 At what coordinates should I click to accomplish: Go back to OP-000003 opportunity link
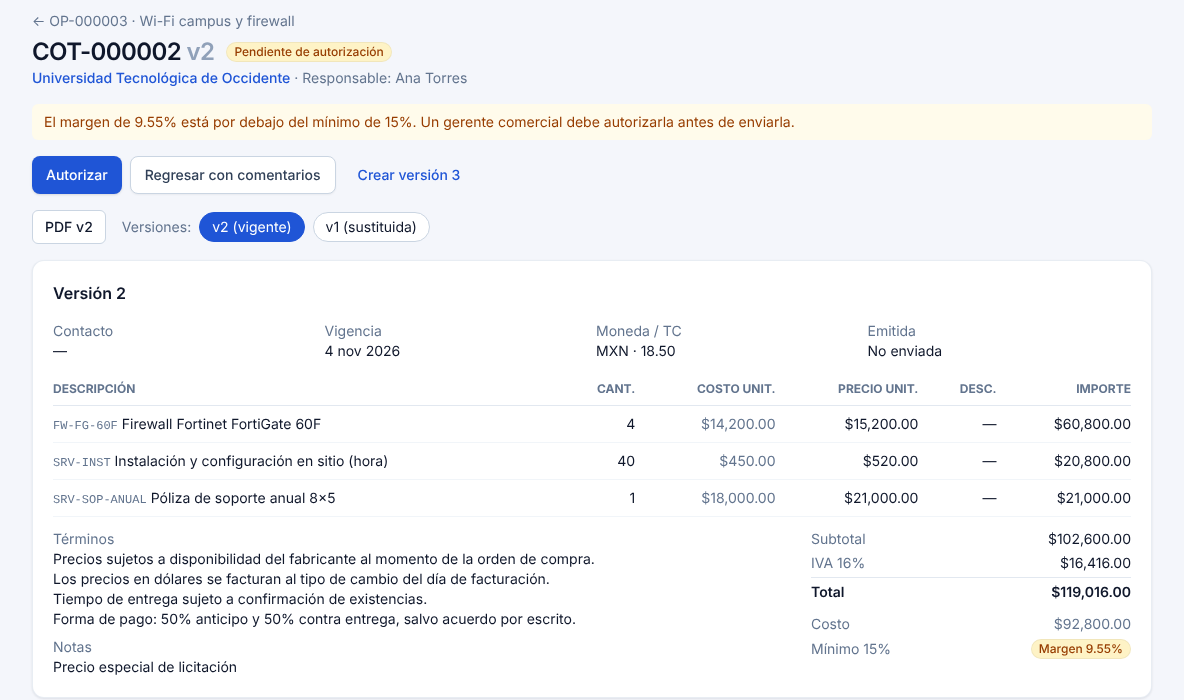163,21
